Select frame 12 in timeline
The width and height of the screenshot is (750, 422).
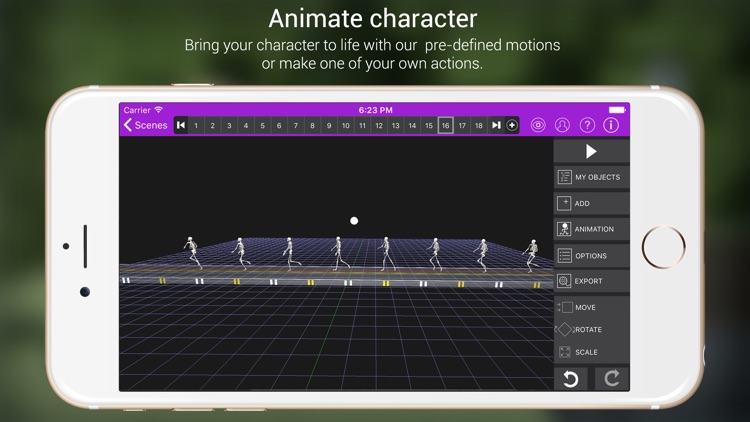click(x=379, y=125)
